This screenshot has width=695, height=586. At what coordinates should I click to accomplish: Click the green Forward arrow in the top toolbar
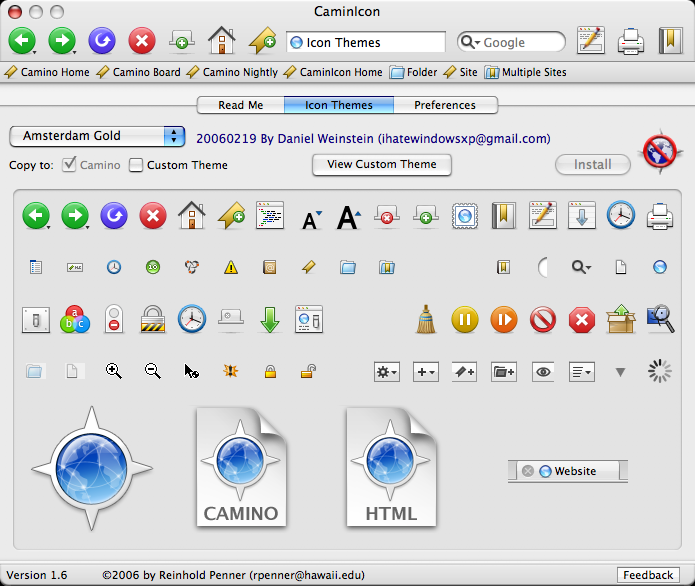(x=62, y=41)
